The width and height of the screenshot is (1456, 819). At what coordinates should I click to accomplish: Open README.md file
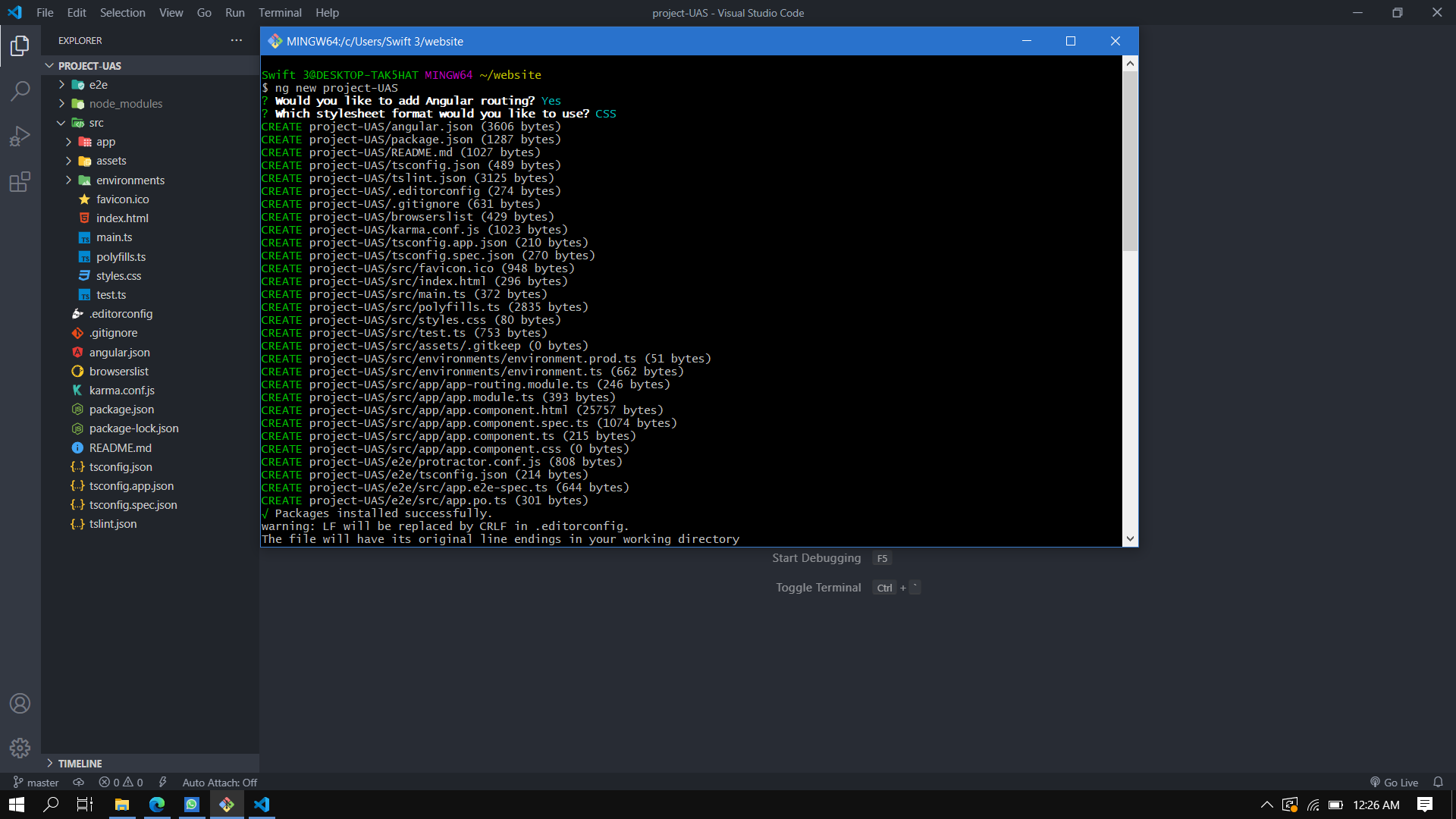tap(120, 448)
